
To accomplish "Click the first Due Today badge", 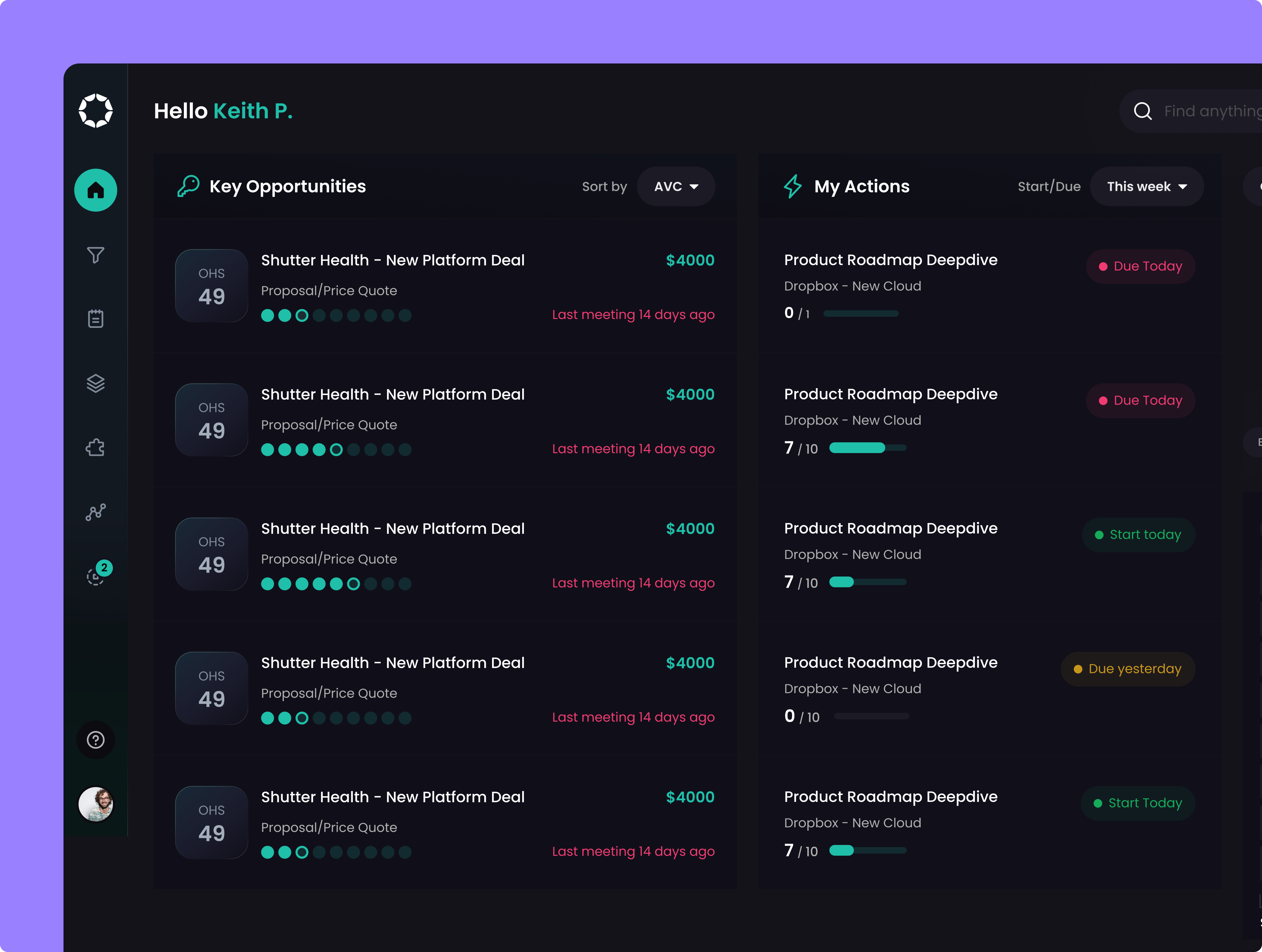I will pos(1140,266).
